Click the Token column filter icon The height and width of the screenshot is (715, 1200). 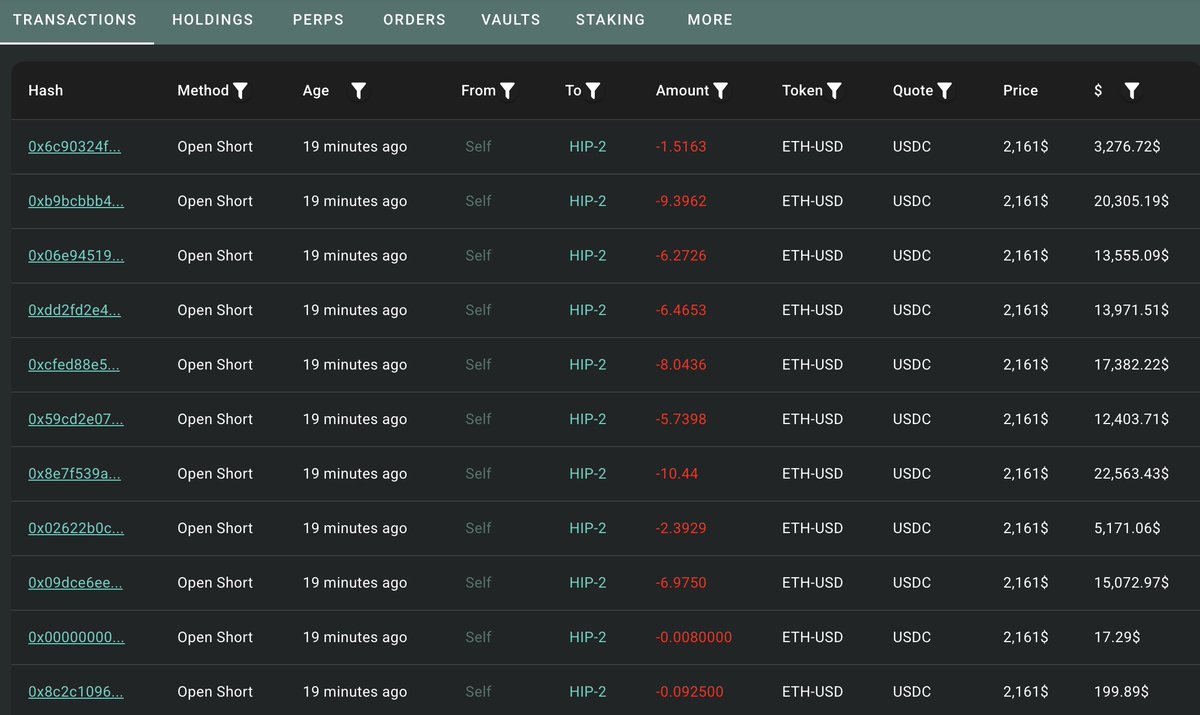click(x=835, y=91)
